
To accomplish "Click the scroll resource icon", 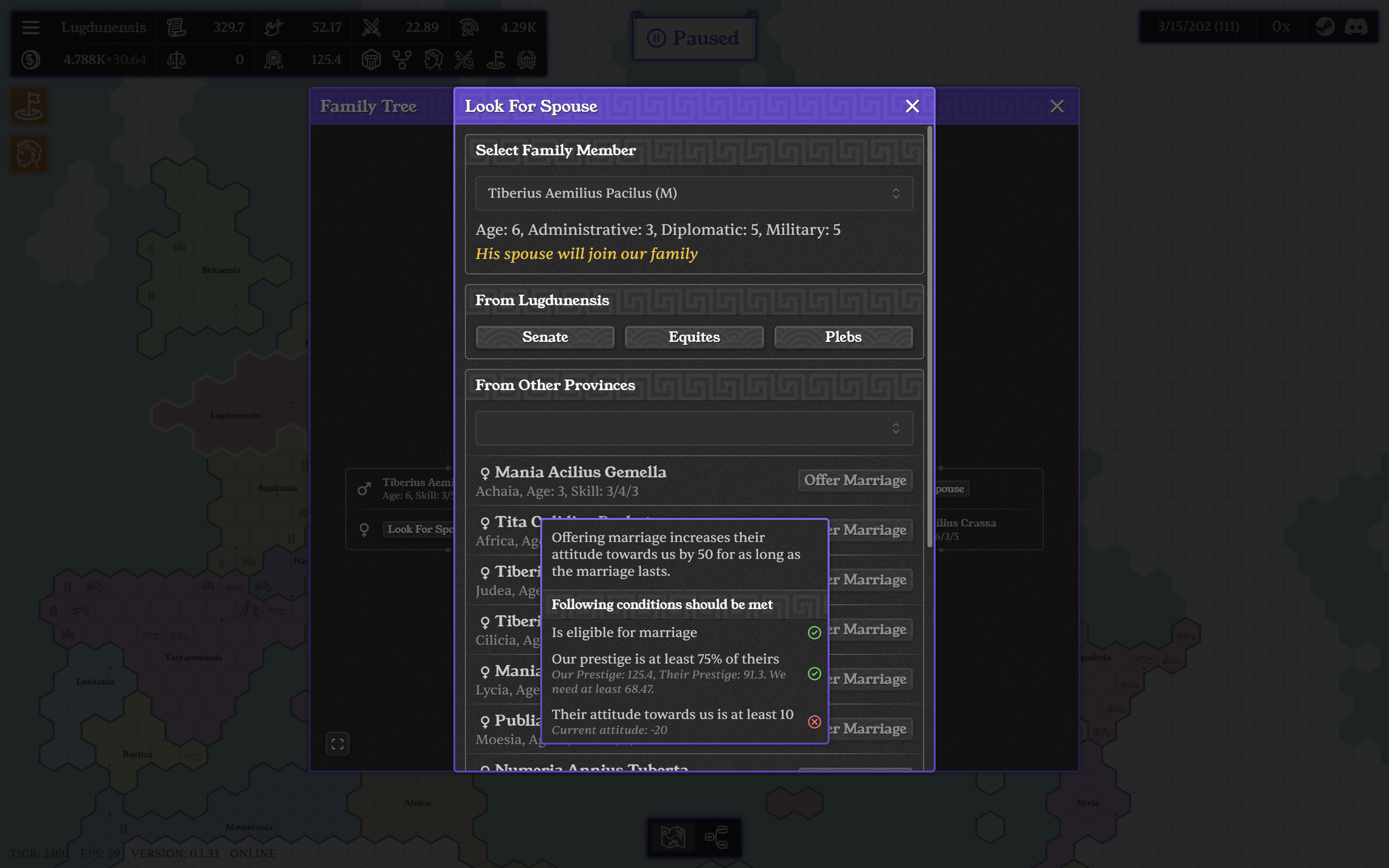I will (176, 27).
